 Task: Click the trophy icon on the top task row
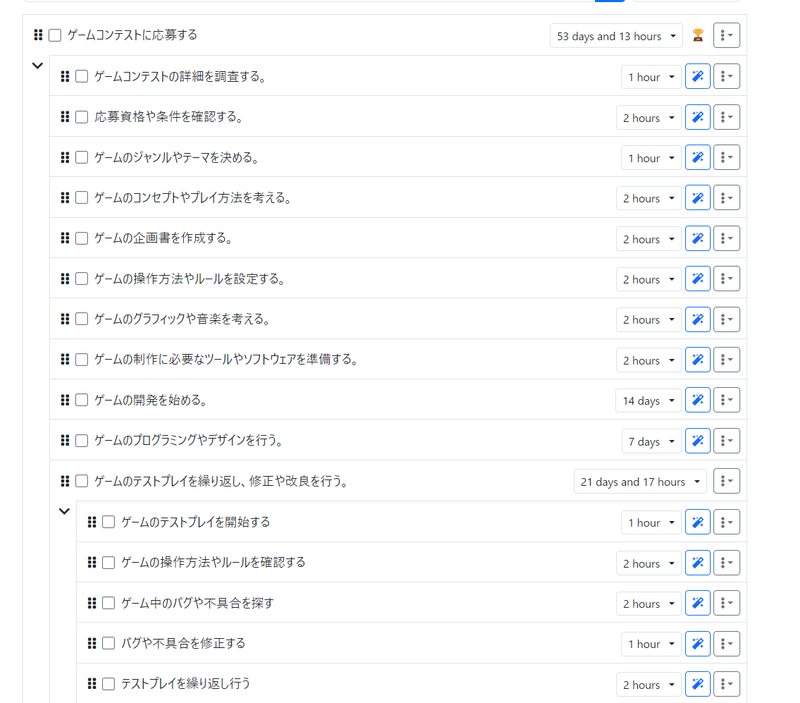point(697,35)
